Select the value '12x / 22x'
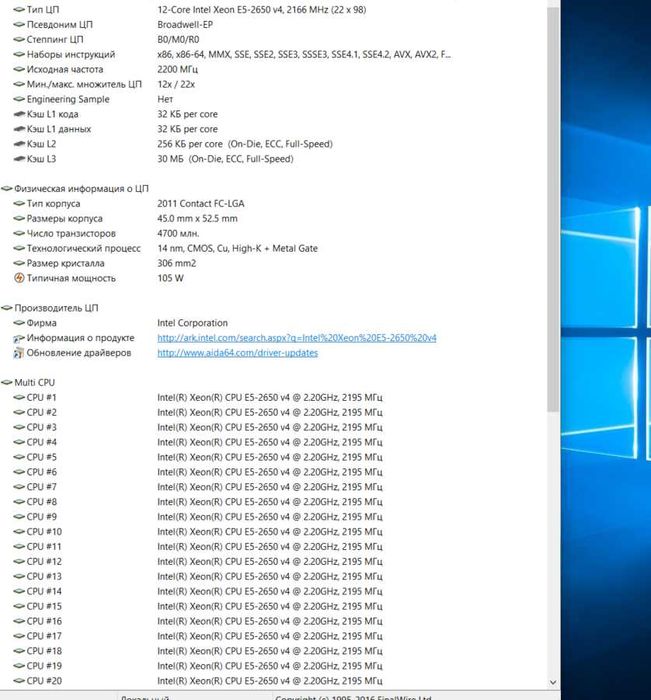This screenshot has width=651, height=700. tap(176, 84)
